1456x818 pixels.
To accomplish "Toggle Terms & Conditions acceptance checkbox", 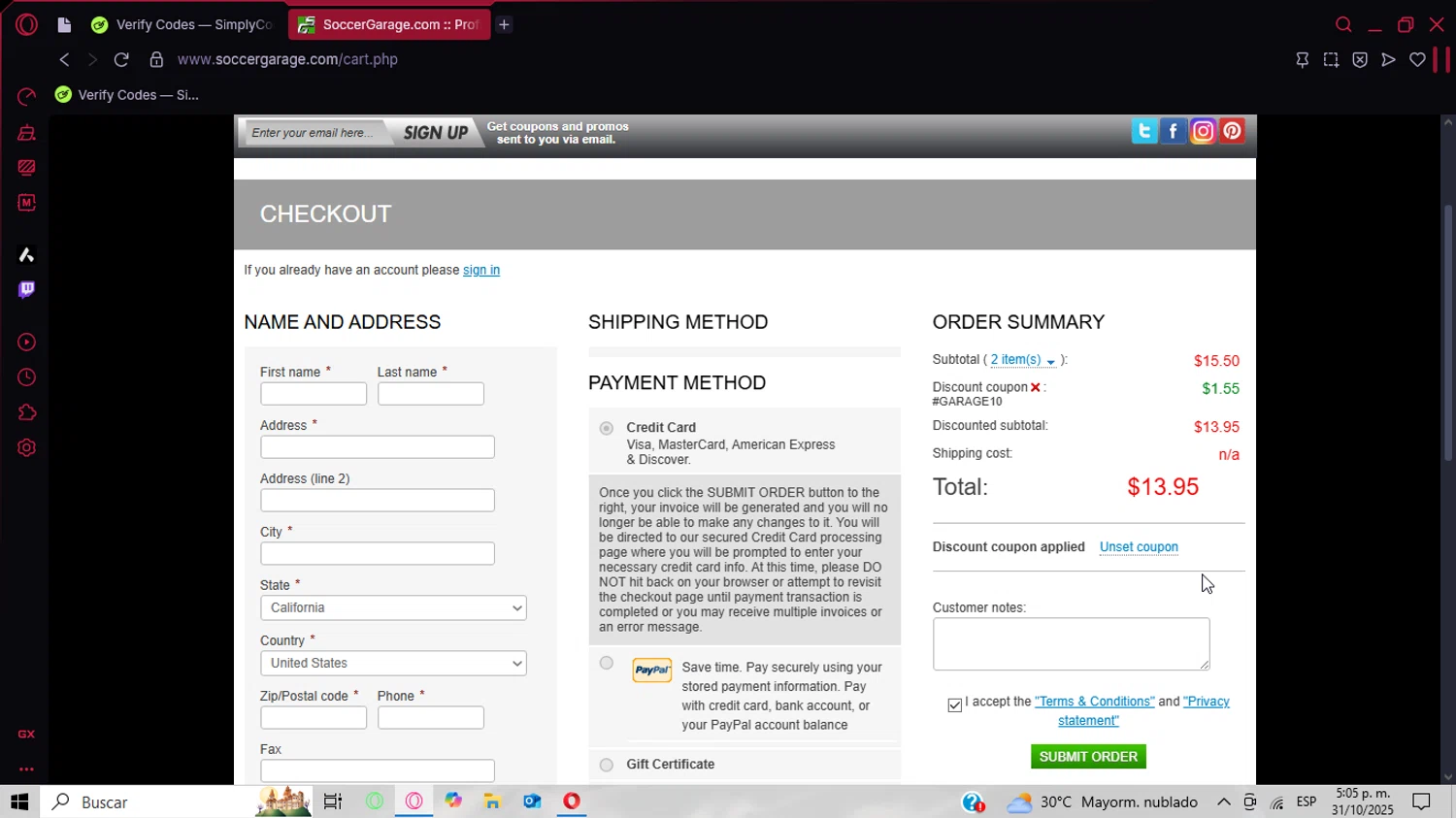I will tap(955, 705).
